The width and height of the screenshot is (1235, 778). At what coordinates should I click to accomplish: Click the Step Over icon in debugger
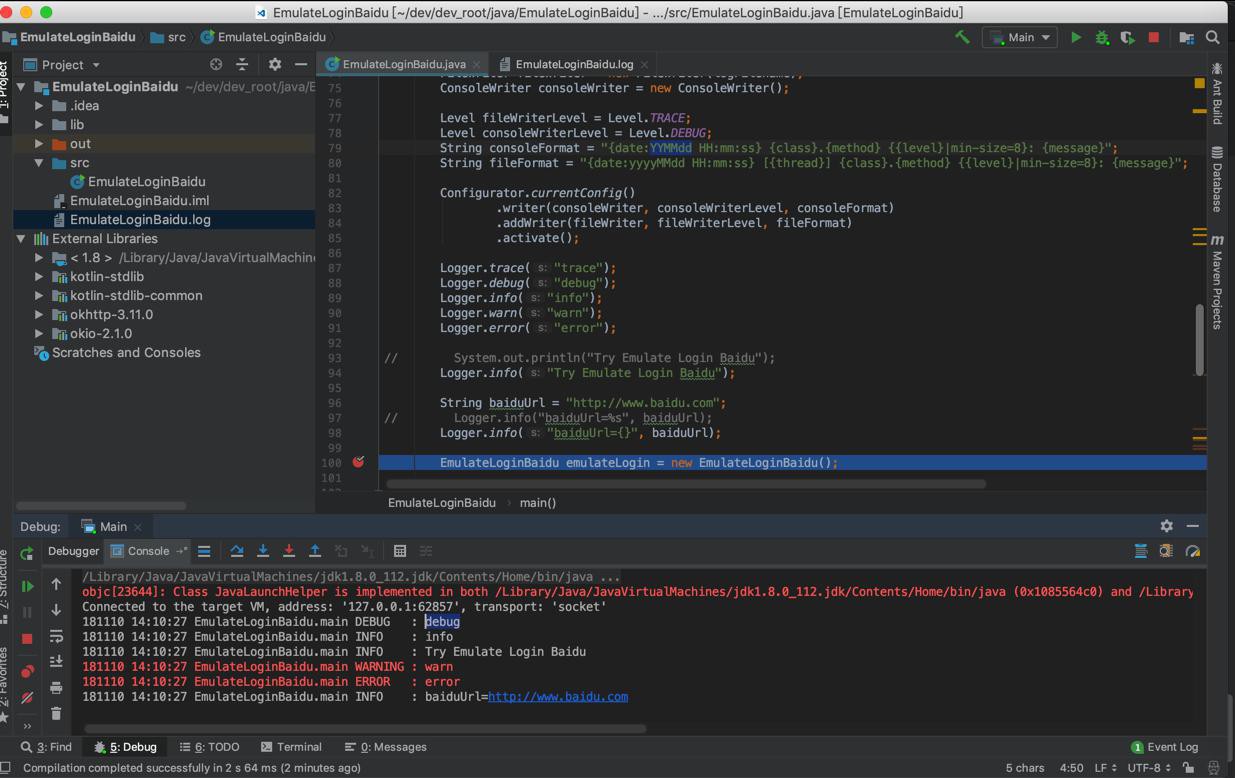tap(237, 551)
